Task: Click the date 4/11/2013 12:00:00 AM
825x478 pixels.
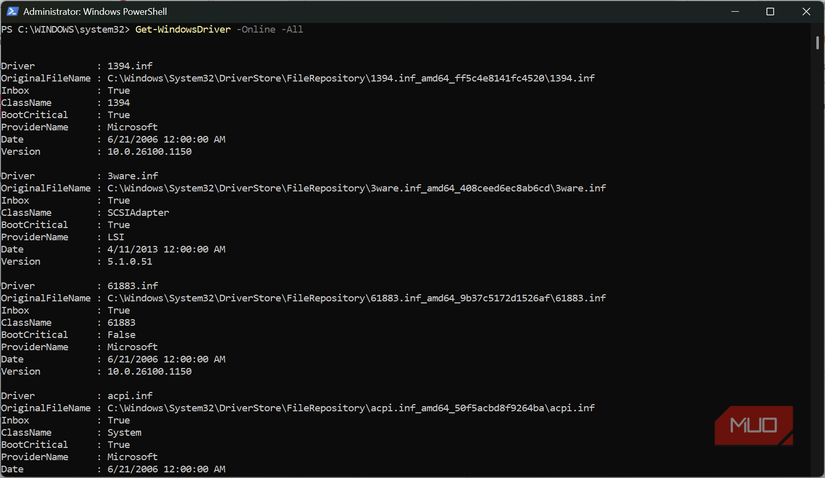Action: pos(166,249)
